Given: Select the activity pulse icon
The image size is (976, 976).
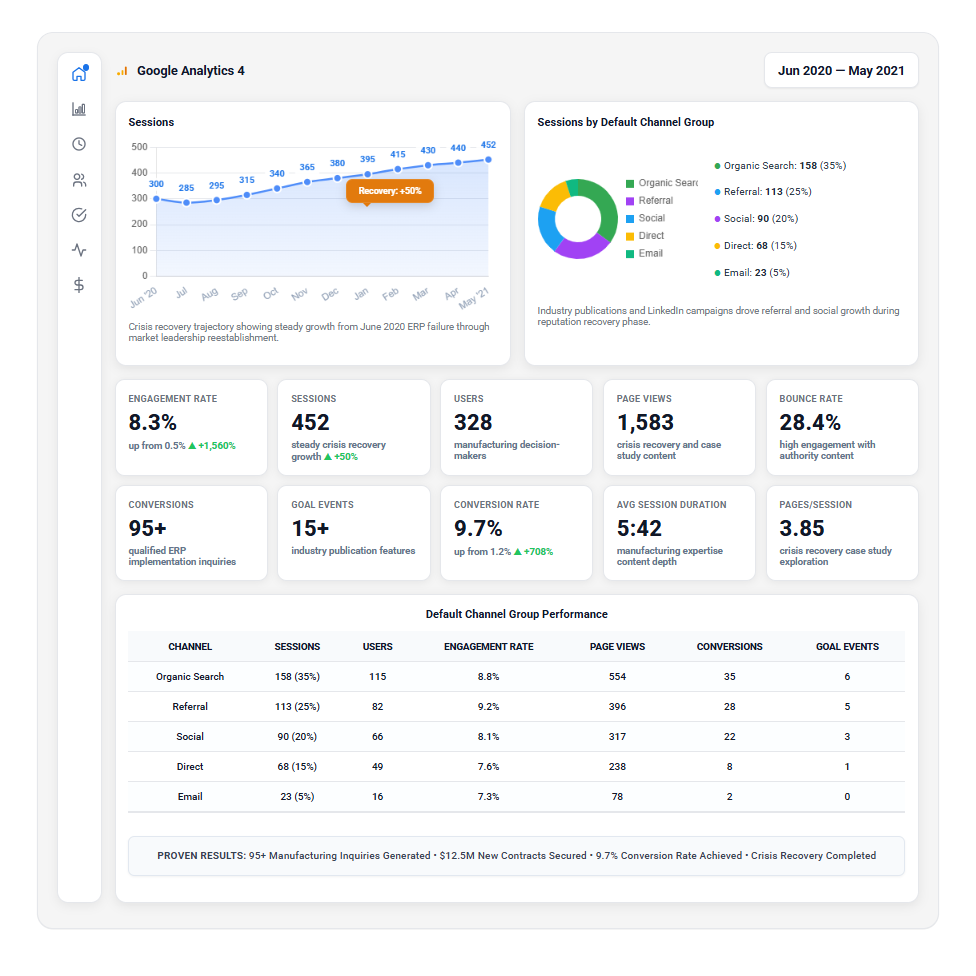Looking at the screenshot, I should coord(79,250).
